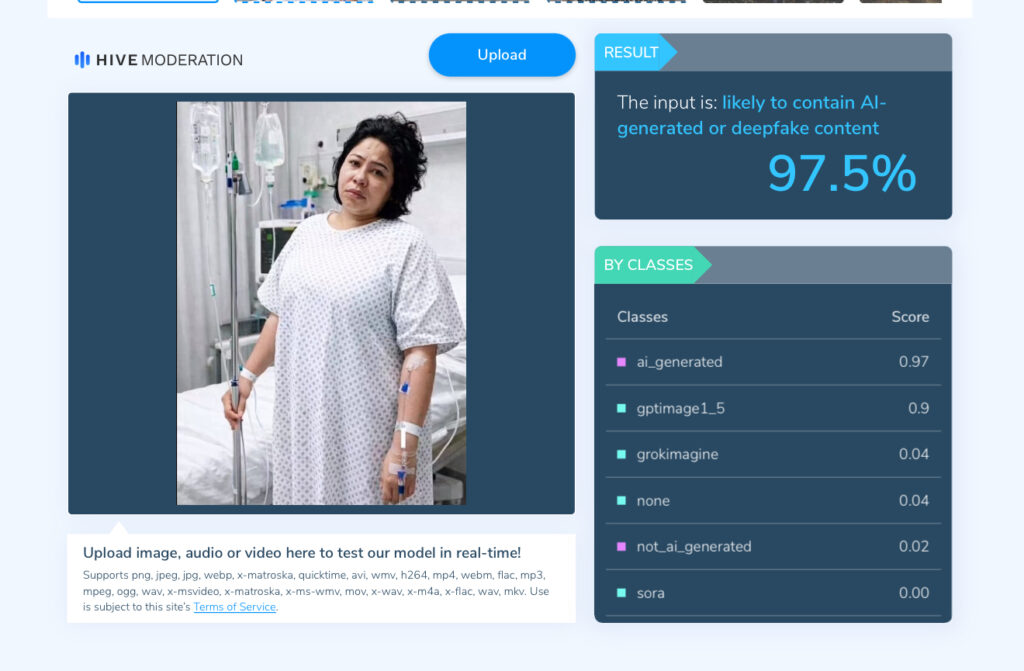Click the cyan square next to none

pos(622,500)
